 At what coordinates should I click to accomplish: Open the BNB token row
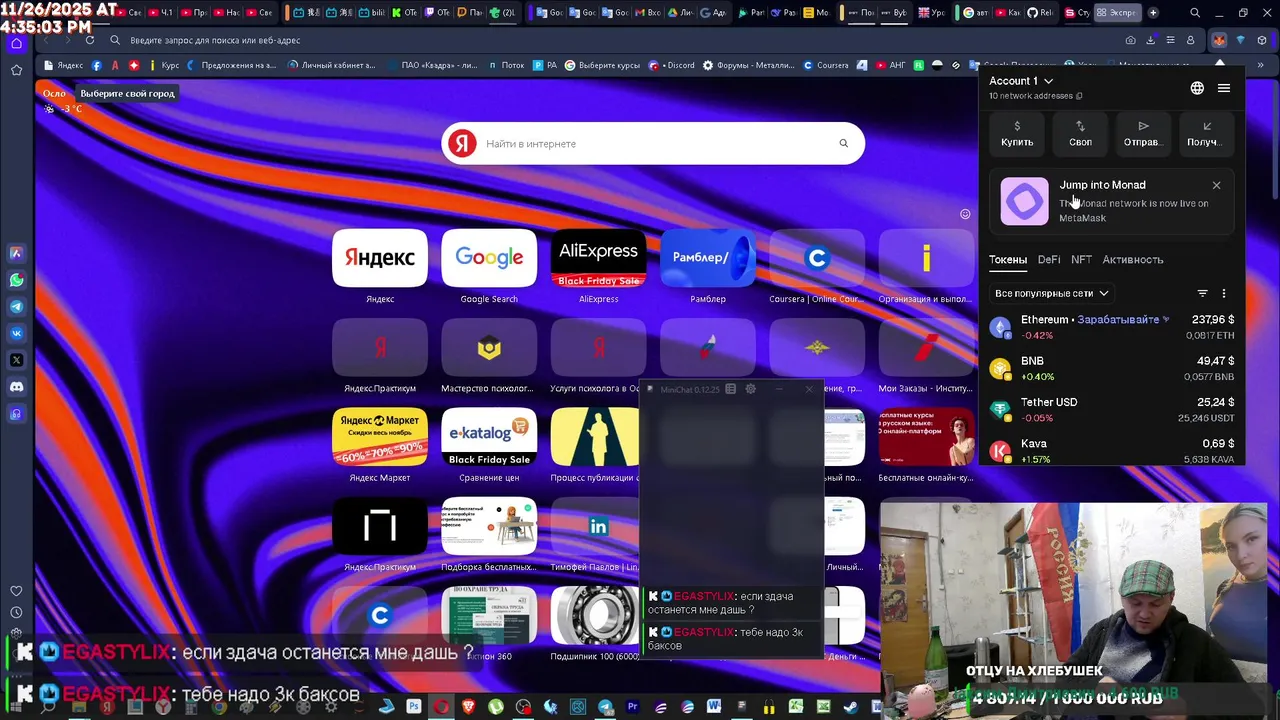1111,368
